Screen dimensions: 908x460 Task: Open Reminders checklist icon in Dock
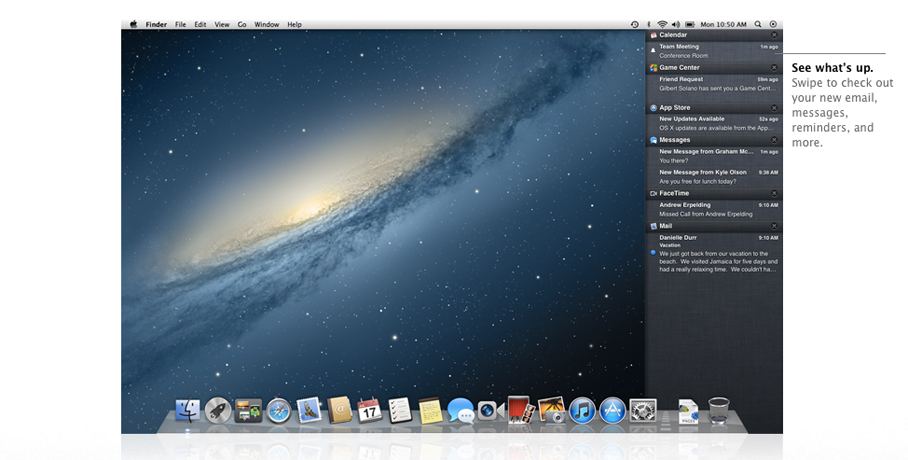pos(400,410)
